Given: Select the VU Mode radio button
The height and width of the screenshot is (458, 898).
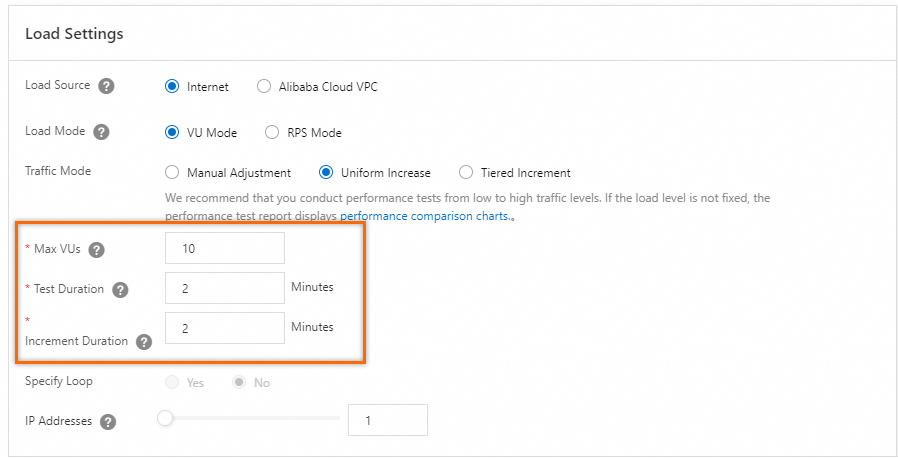Looking at the screenshot, I should pos(172,132).
